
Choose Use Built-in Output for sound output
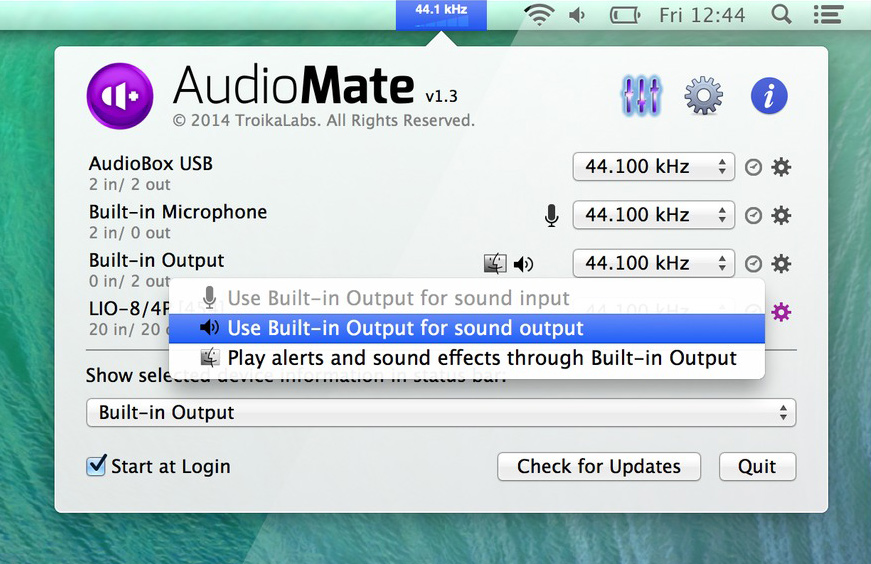467,328
